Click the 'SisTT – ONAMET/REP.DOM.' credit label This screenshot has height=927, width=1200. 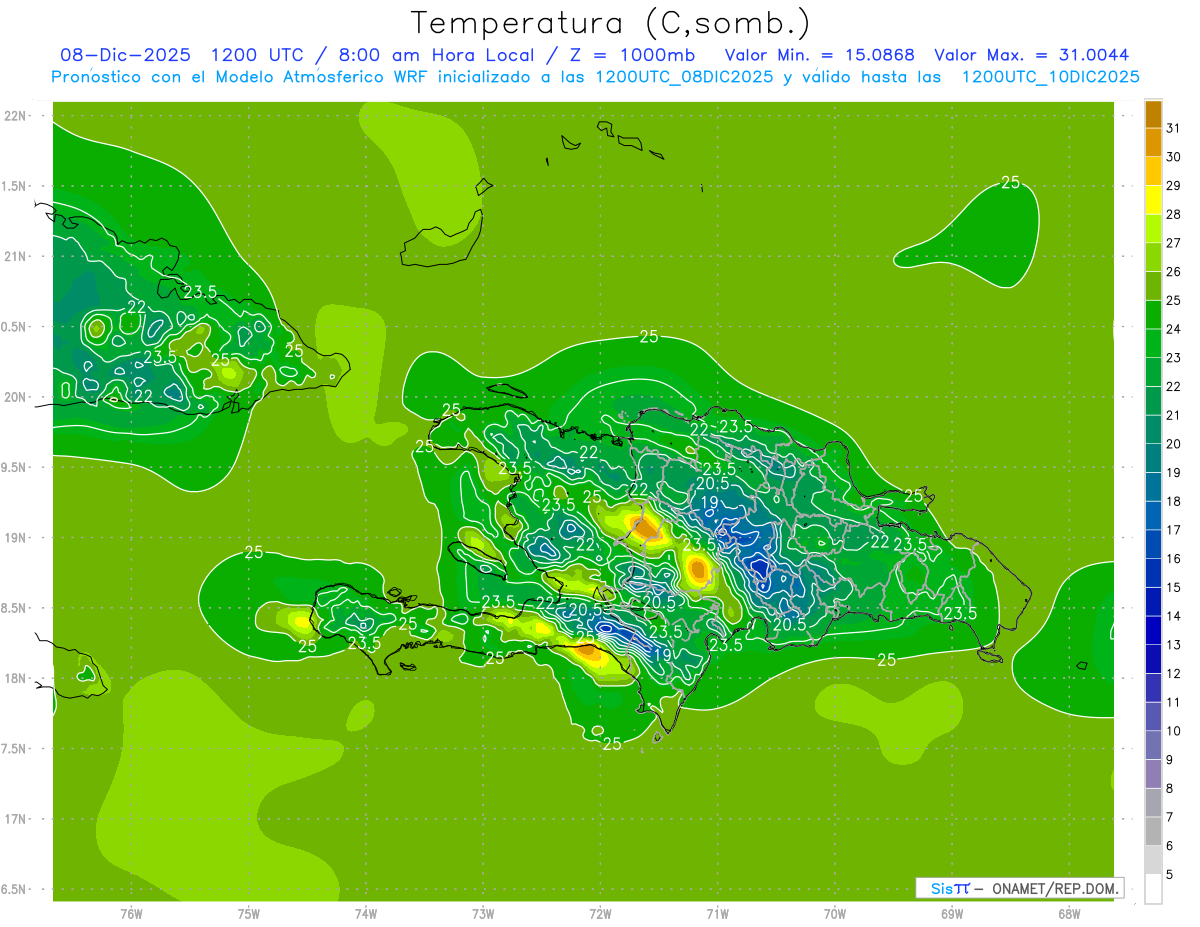(1020, 888)
